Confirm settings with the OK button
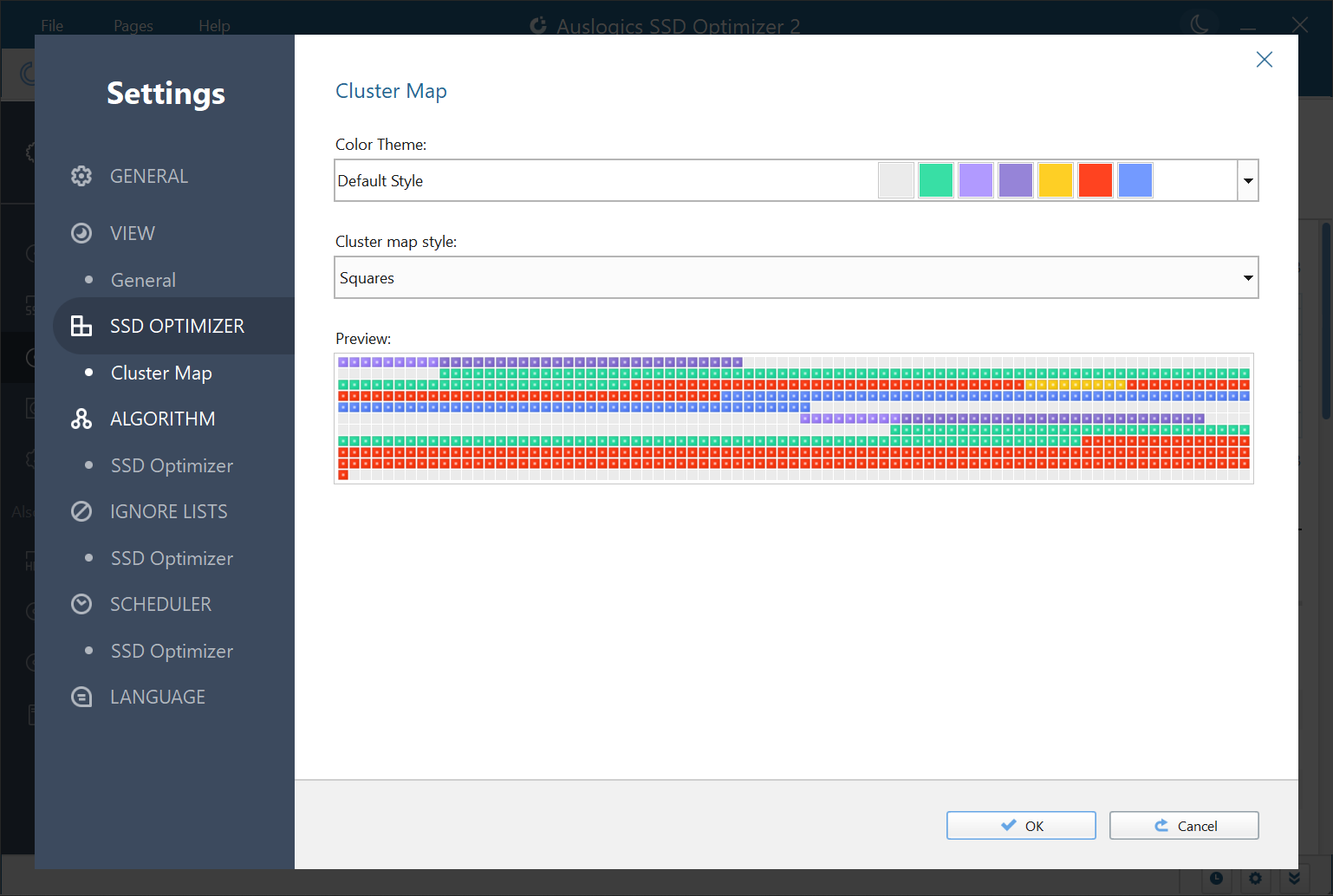Screen dimensions: 1333x896 click(1021, 825)
